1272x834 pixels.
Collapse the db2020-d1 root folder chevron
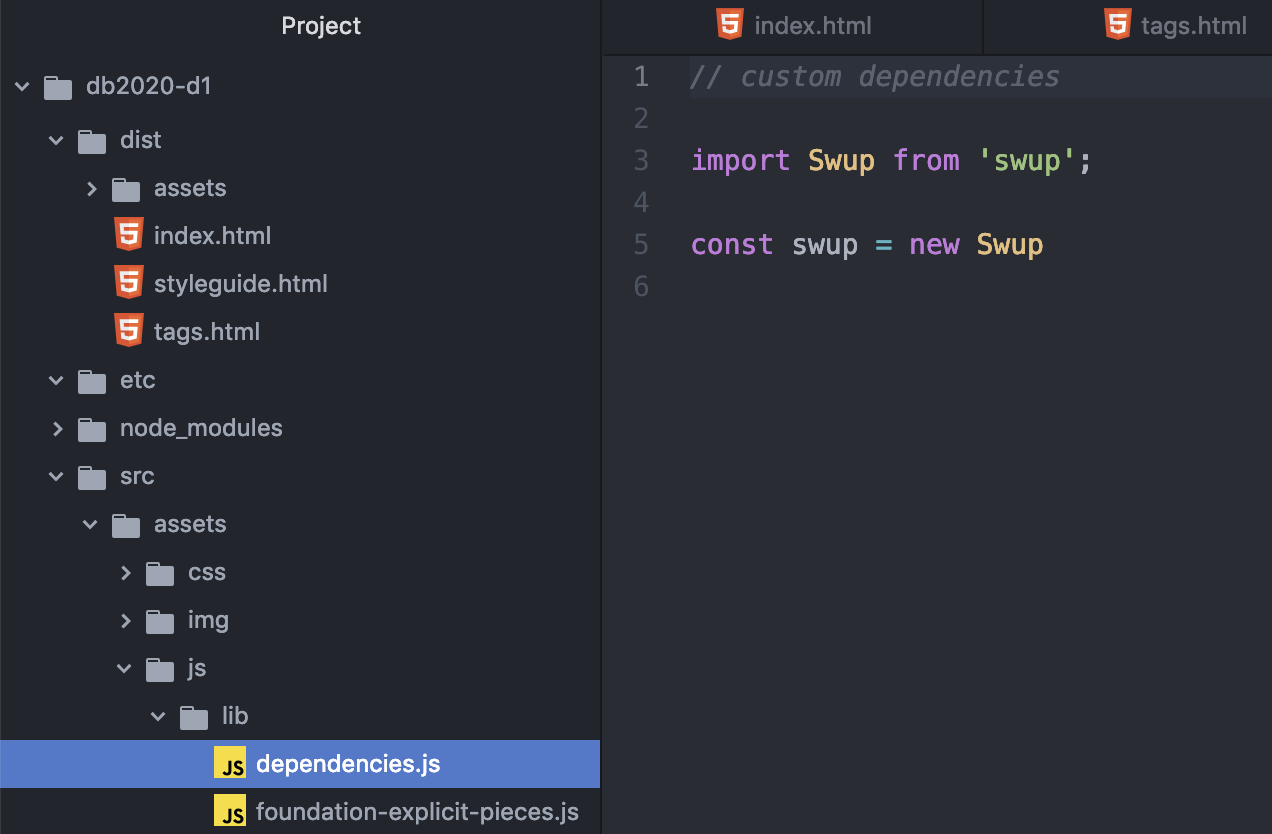tap(23, 87)
